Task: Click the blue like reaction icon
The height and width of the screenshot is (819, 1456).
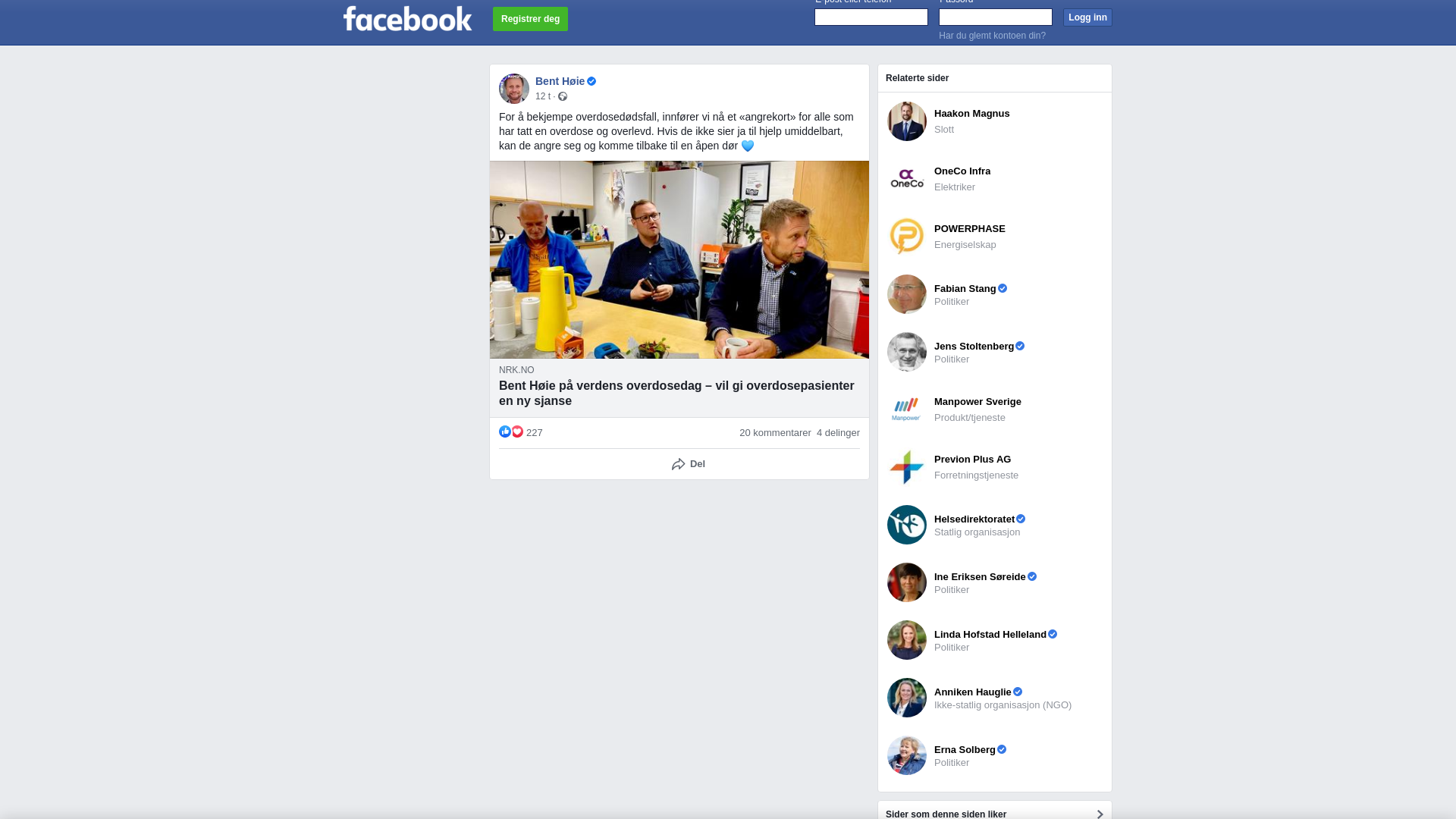Action: coord(505,431)
